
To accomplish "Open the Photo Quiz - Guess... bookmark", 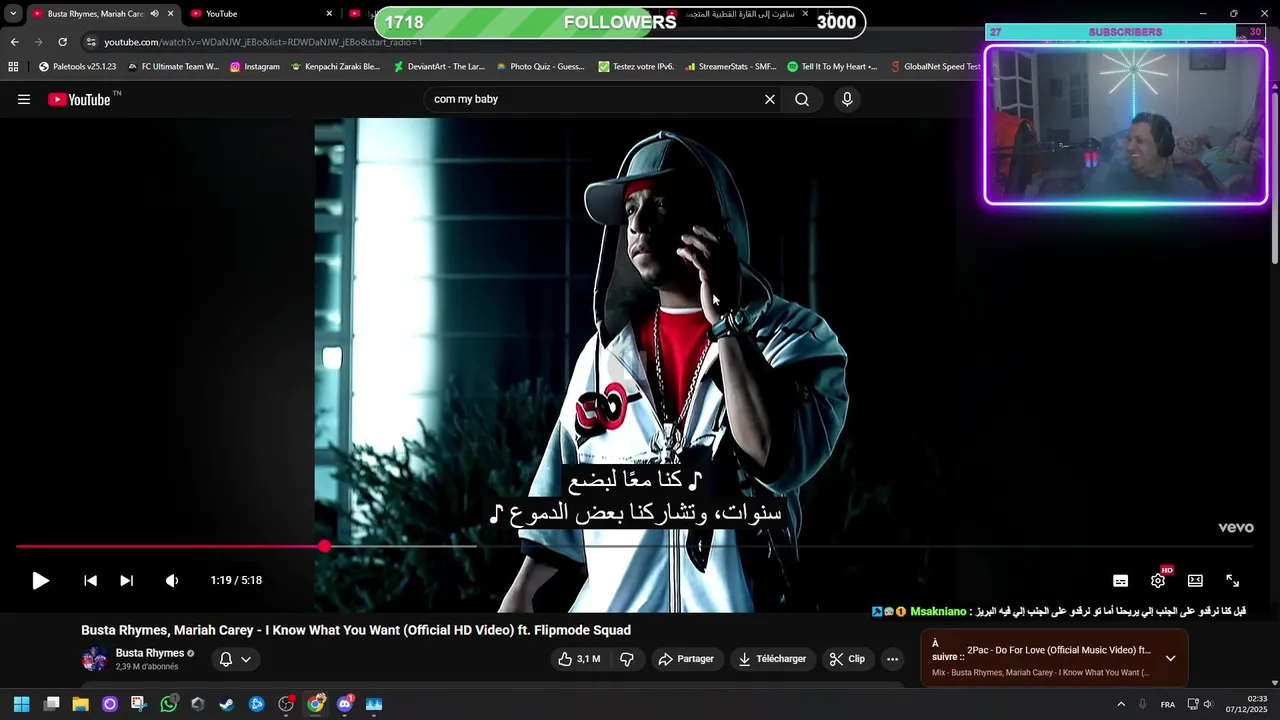I will tap(540, 67).
